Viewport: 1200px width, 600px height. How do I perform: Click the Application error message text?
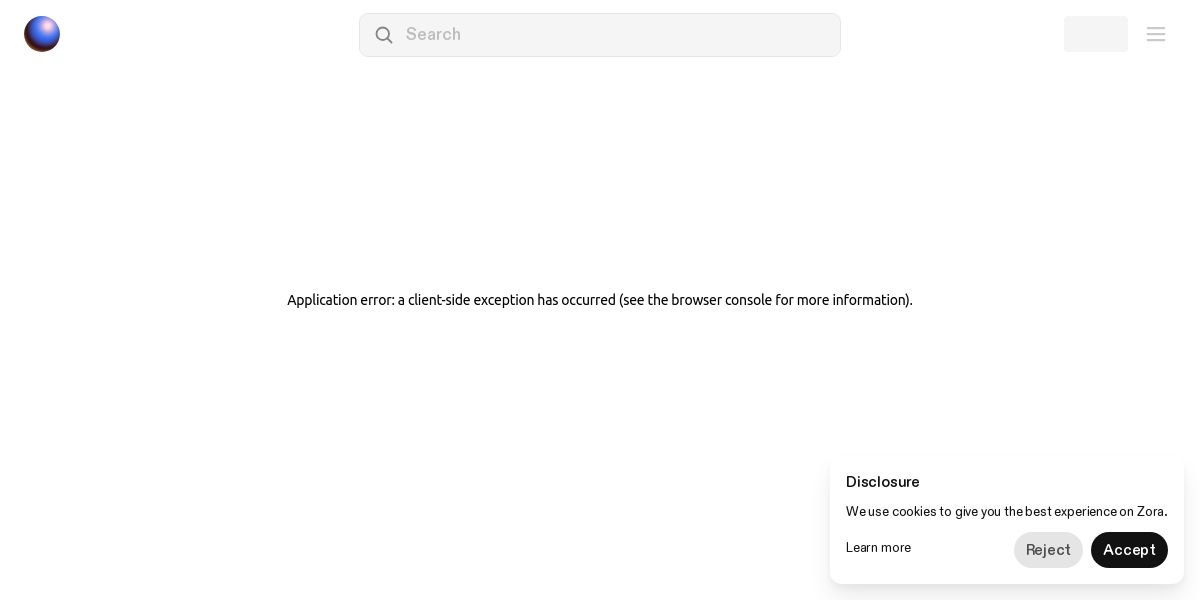point(600,300)
